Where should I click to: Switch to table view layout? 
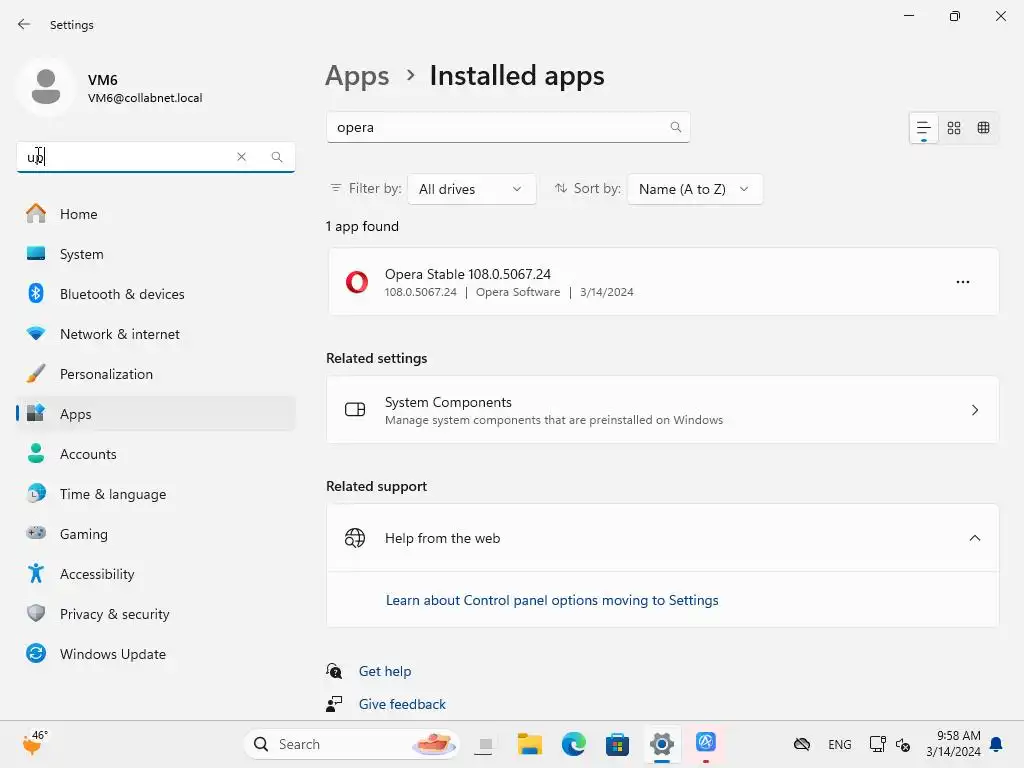984,128
